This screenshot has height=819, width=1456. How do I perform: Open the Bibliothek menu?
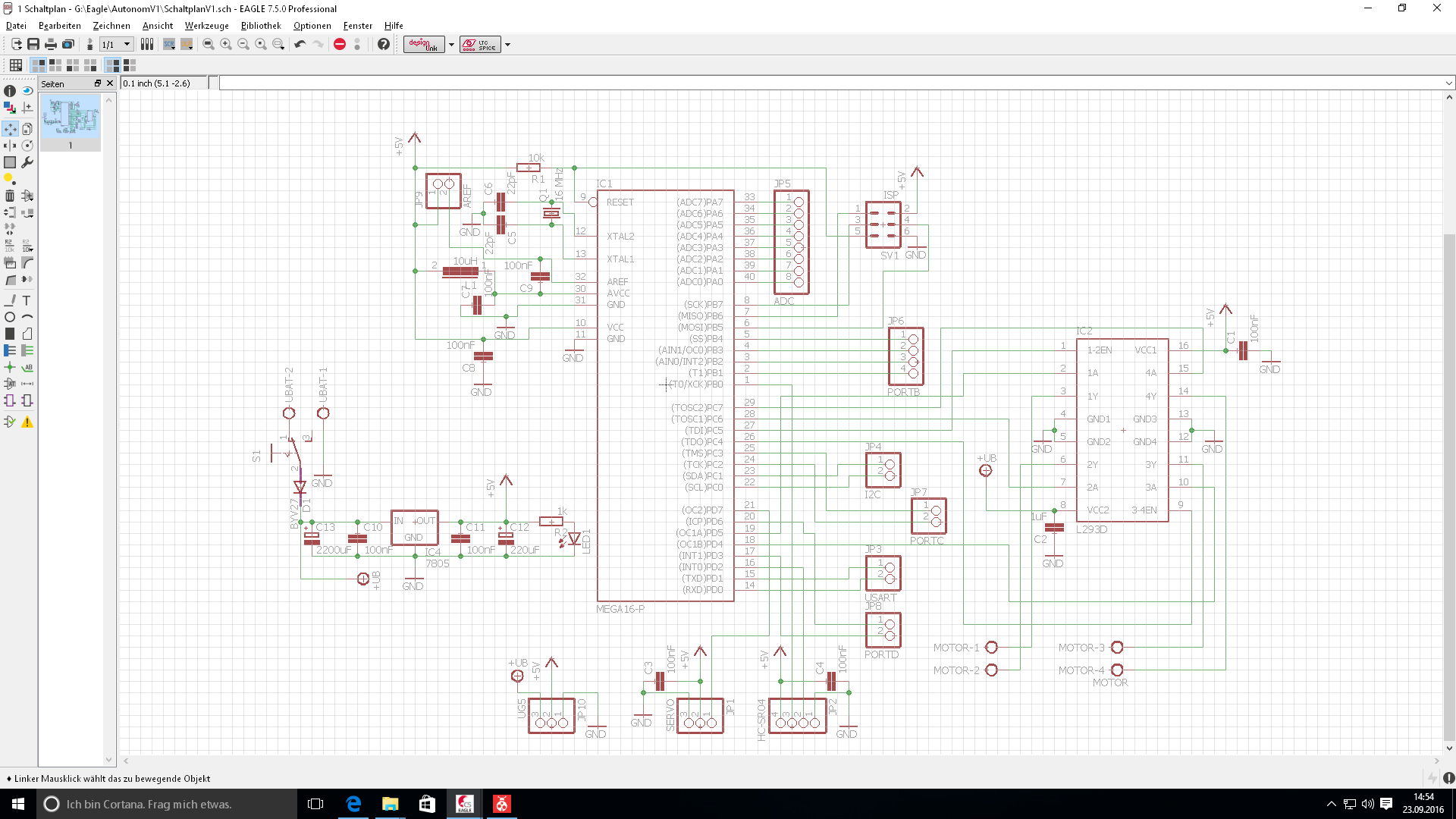coord(261,25)
